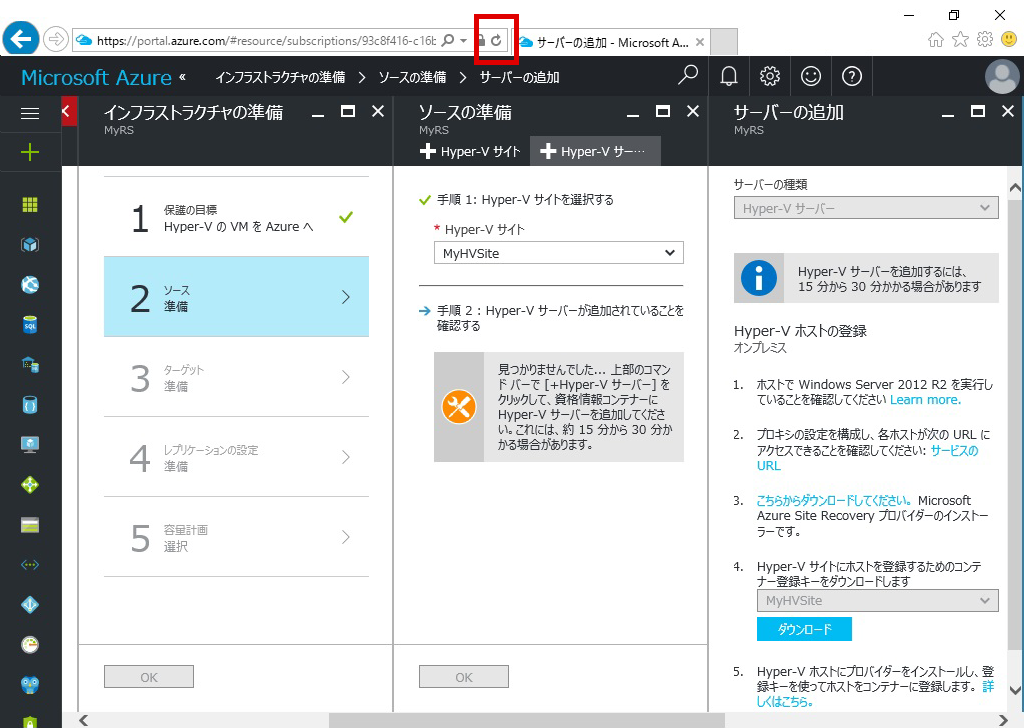Refresh the page with the reload icon

[496, 40]
